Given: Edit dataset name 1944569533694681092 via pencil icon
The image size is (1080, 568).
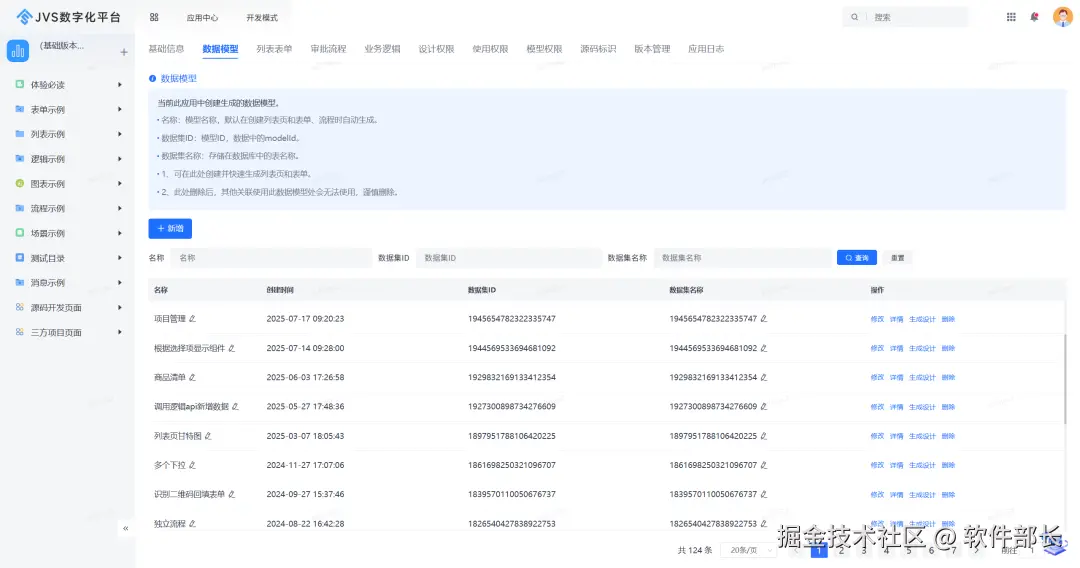Looking at the screenshot, I should pyautogui.click(x=764, y=348).
